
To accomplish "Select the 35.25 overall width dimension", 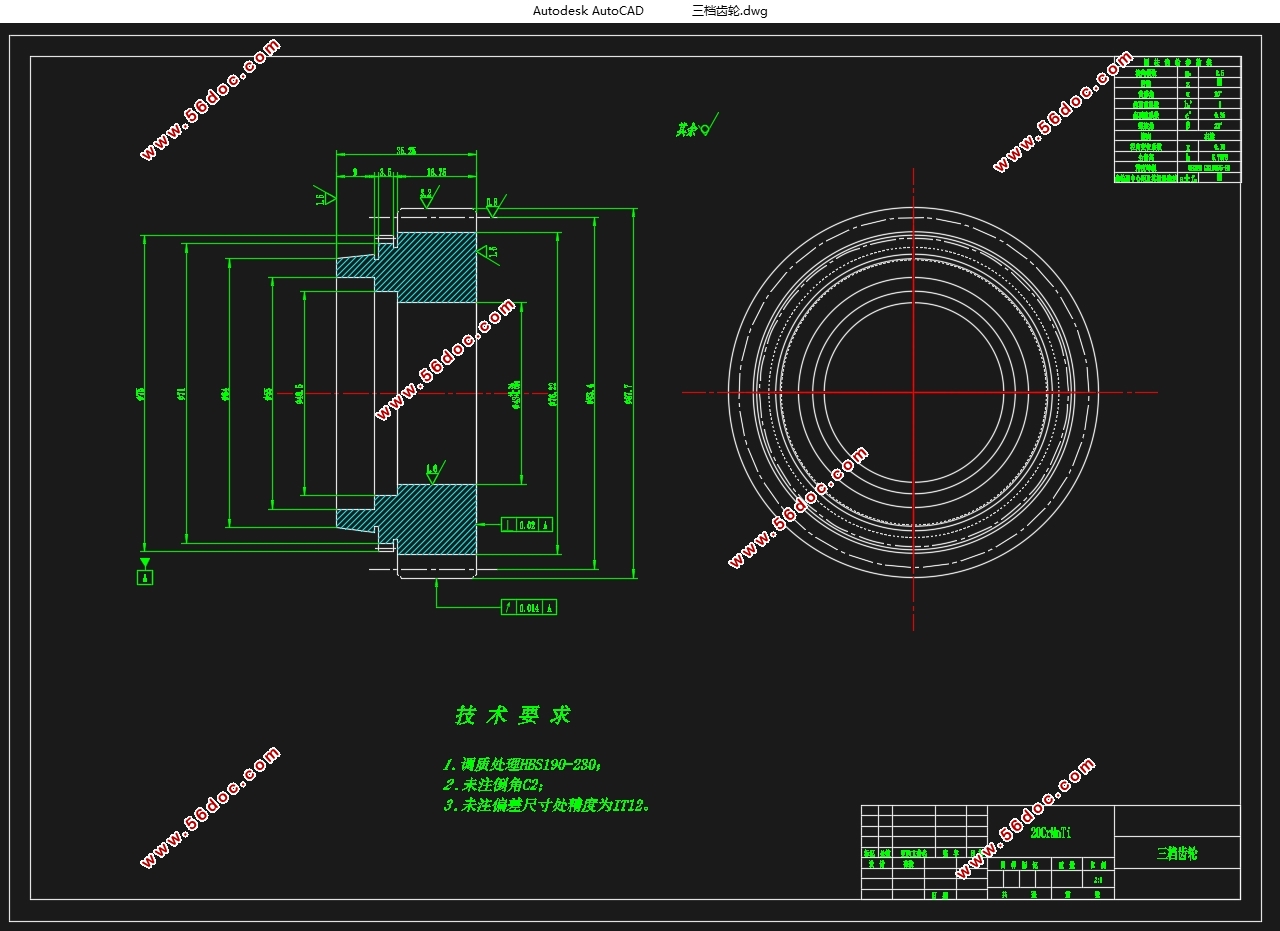I will tap(405, 150).
